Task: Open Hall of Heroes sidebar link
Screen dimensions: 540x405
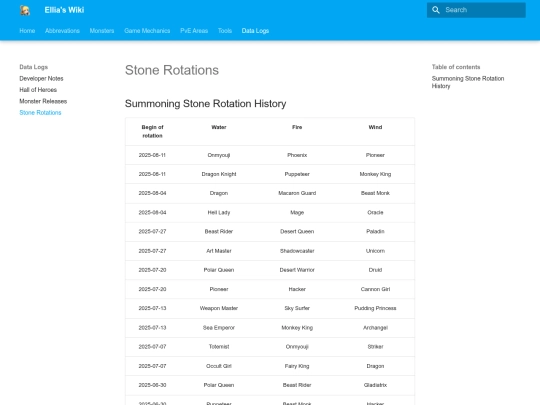Action: 38,90
